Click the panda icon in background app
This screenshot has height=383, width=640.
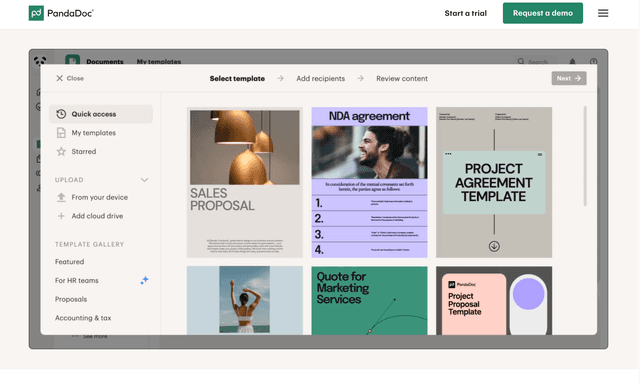40,60
